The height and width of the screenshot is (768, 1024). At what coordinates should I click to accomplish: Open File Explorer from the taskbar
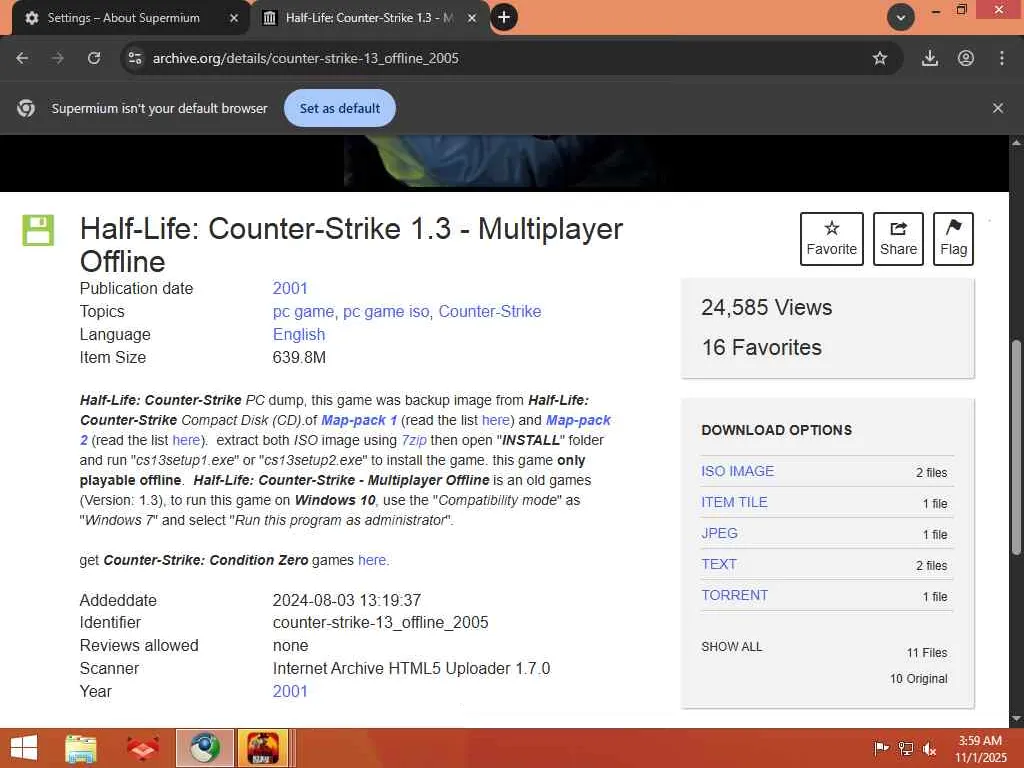(81, 748)
